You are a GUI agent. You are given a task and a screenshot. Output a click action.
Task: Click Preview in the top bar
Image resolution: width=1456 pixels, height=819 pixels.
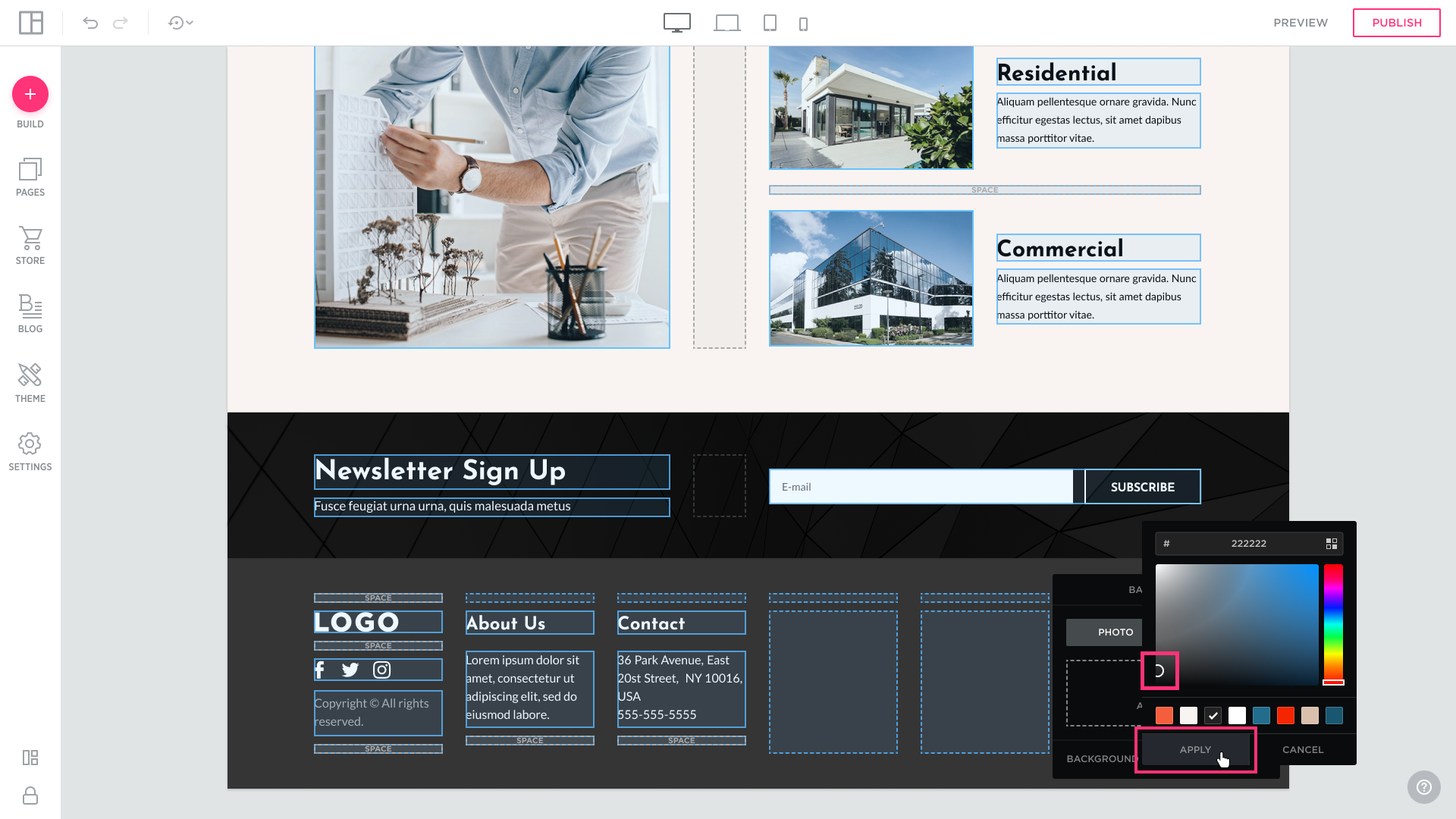(1300, 23)
